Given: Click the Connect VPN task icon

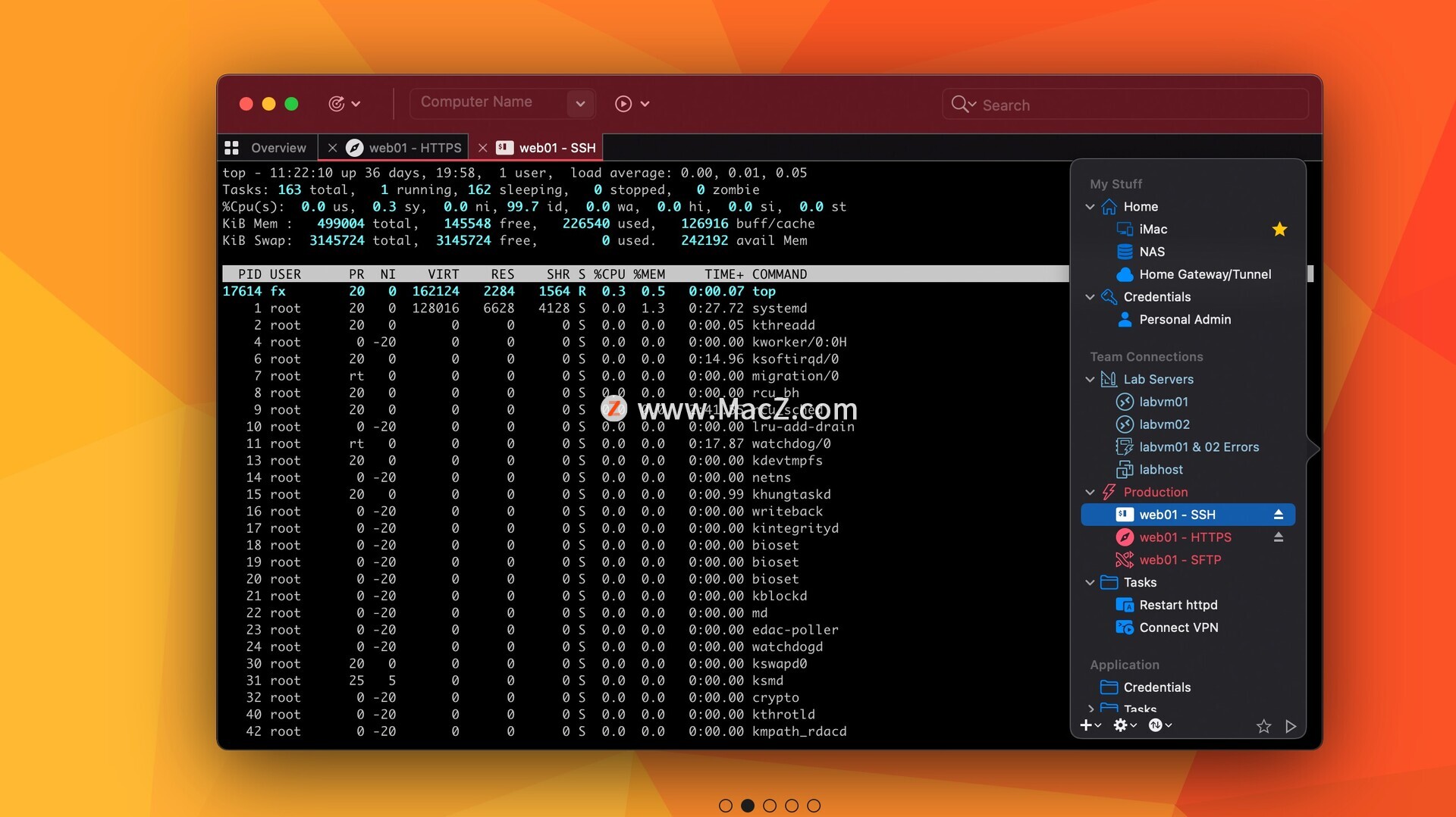Looking at the screenshot, I should [1125, 628].
